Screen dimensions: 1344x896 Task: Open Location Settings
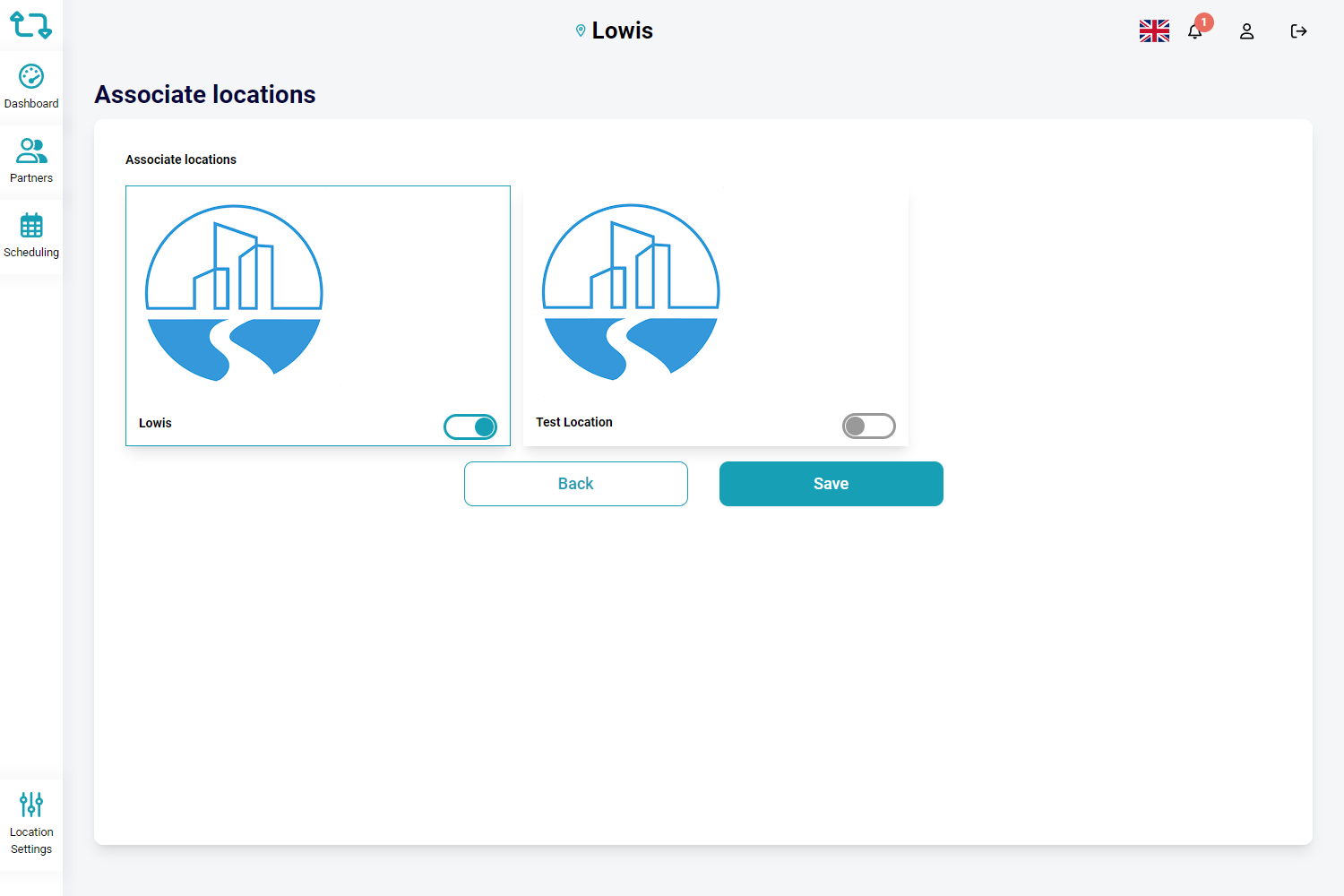coord(31,824)
